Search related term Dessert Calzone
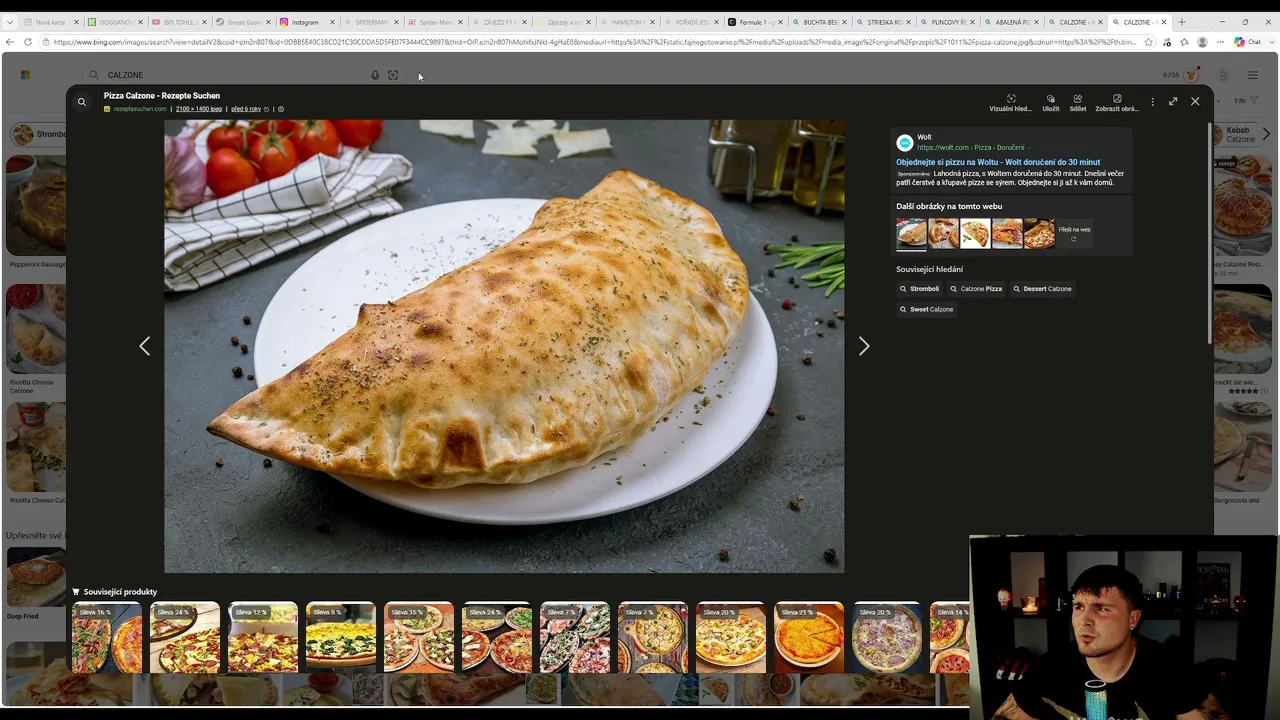Screen dimensions: 1280x720 (1042, 289)
